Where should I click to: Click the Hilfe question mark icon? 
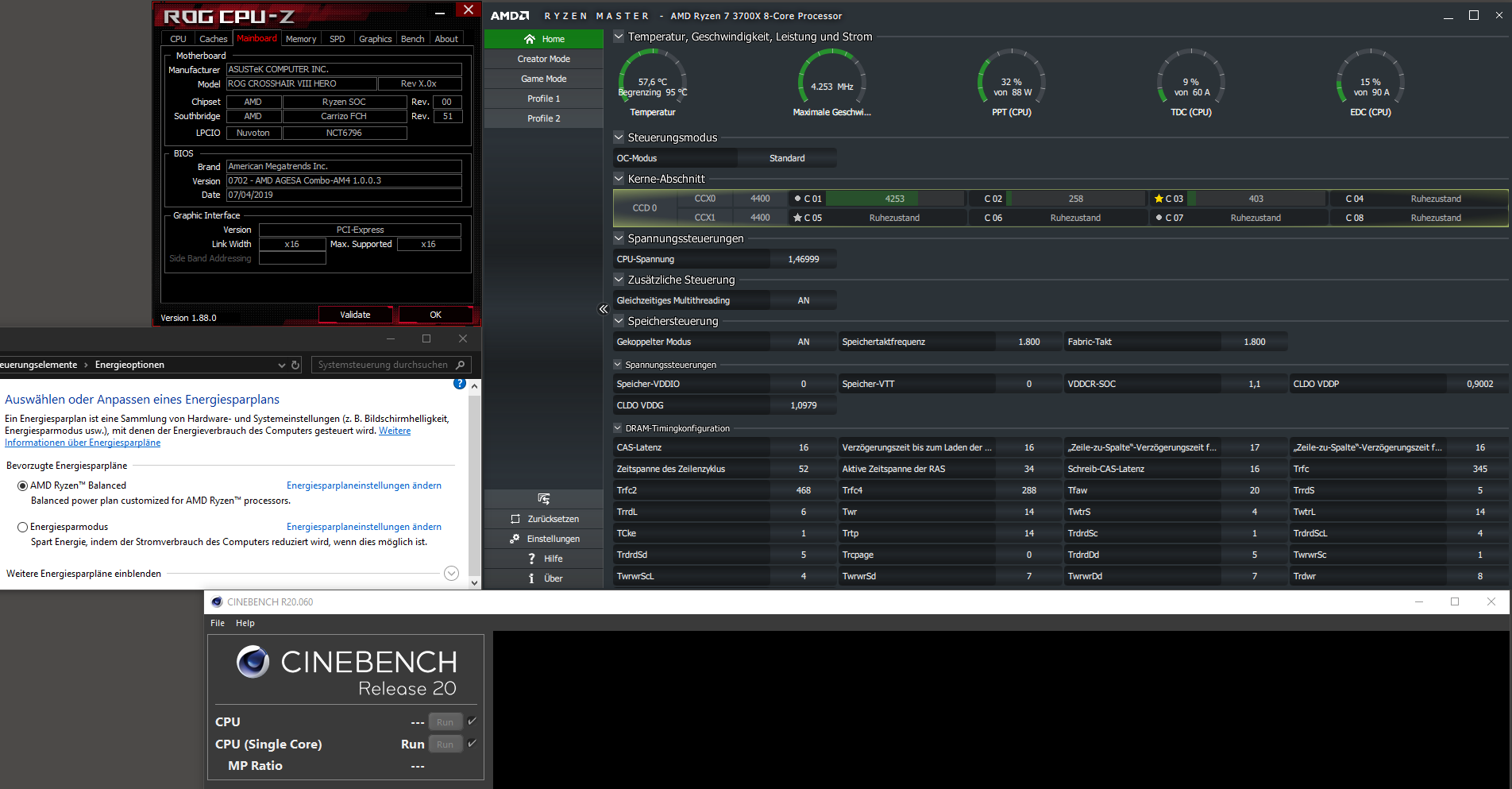click(x=532, y=559)
